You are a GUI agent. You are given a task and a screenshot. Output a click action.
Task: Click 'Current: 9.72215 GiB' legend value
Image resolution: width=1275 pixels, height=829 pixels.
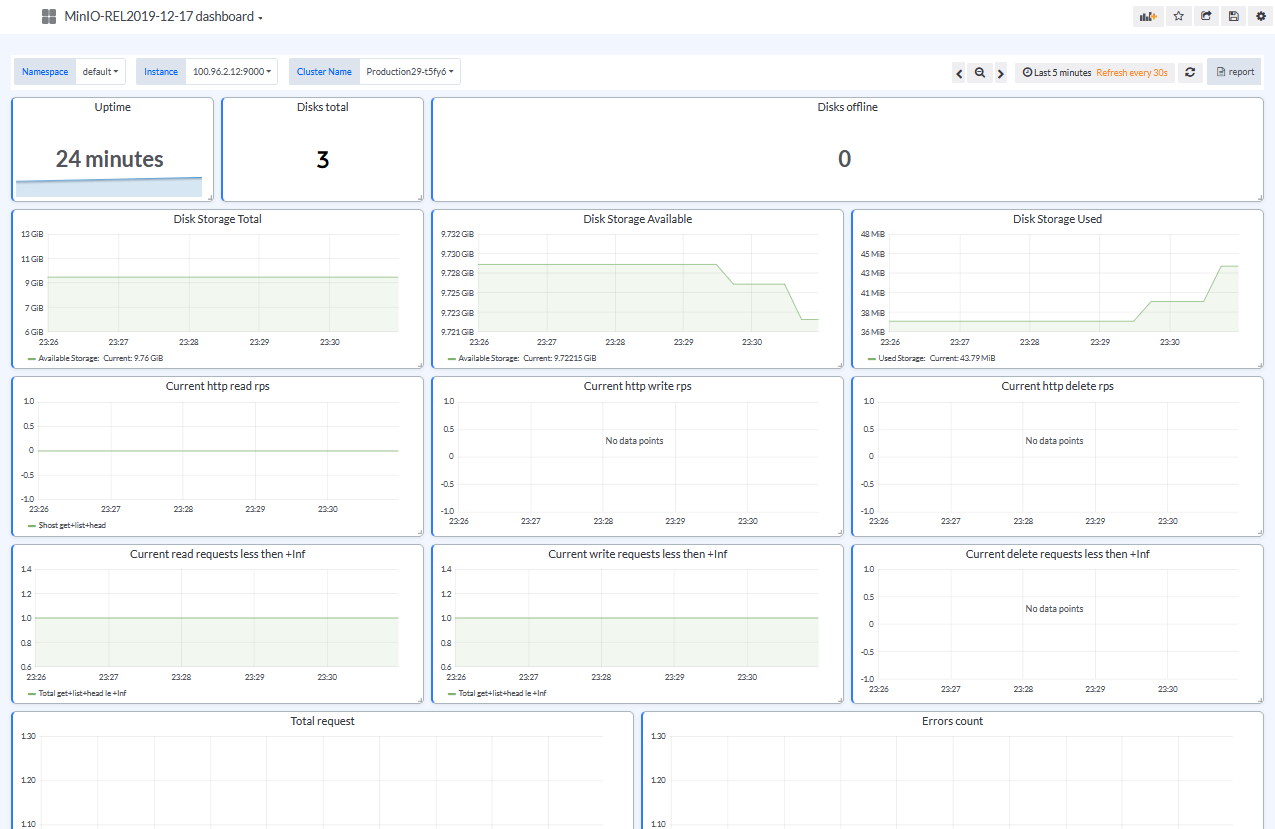(x=560, y=358)
